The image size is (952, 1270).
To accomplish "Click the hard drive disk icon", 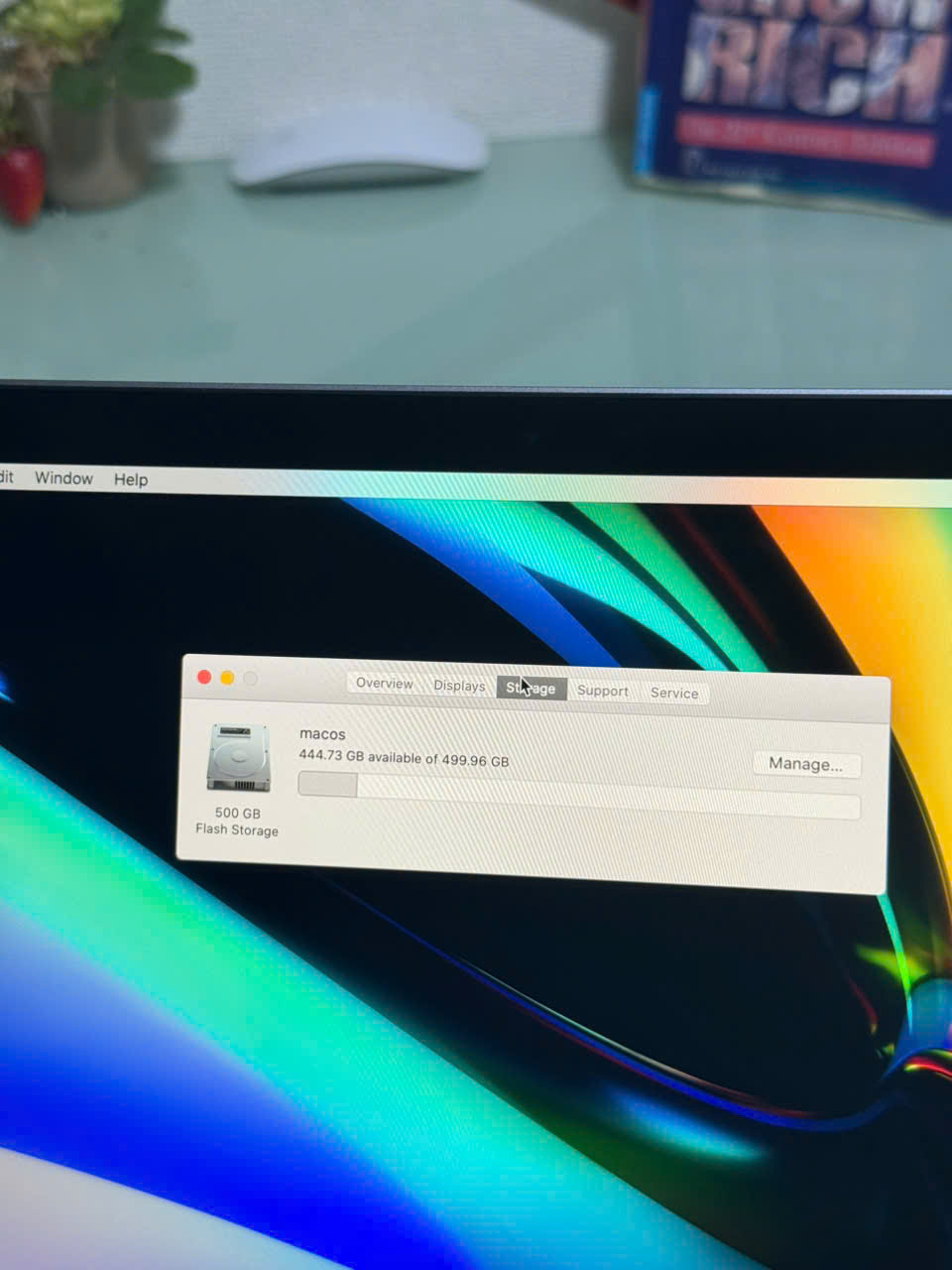I will (238, 758).
